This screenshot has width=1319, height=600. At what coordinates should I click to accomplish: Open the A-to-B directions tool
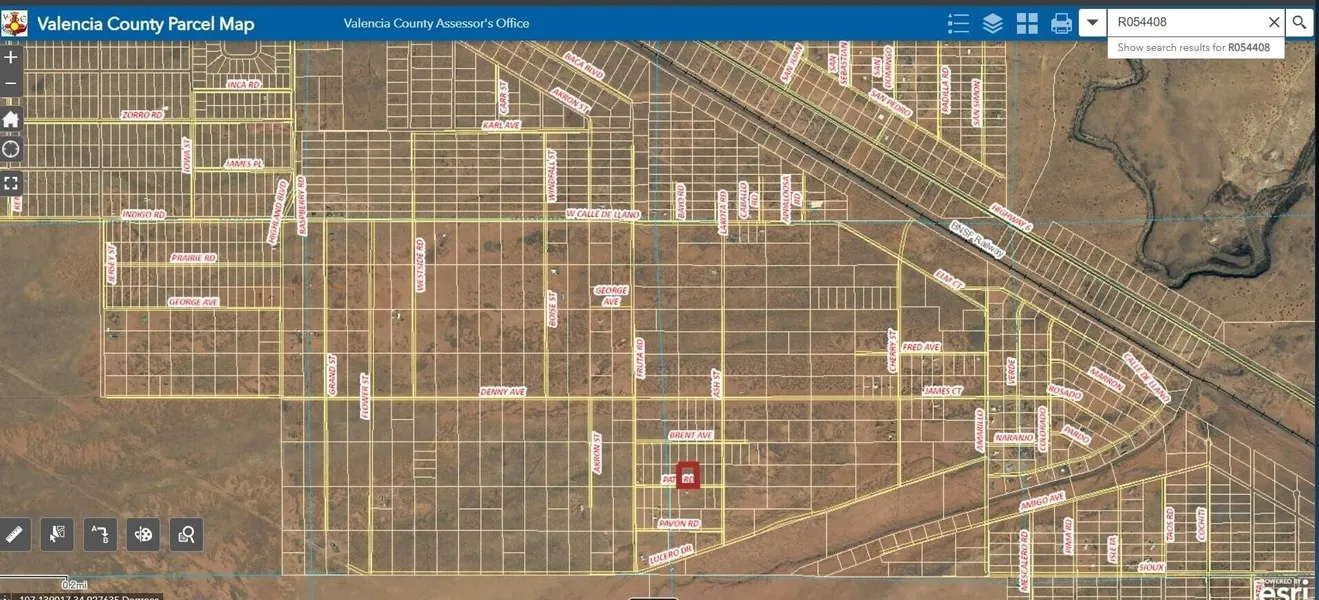click(100, 535)
